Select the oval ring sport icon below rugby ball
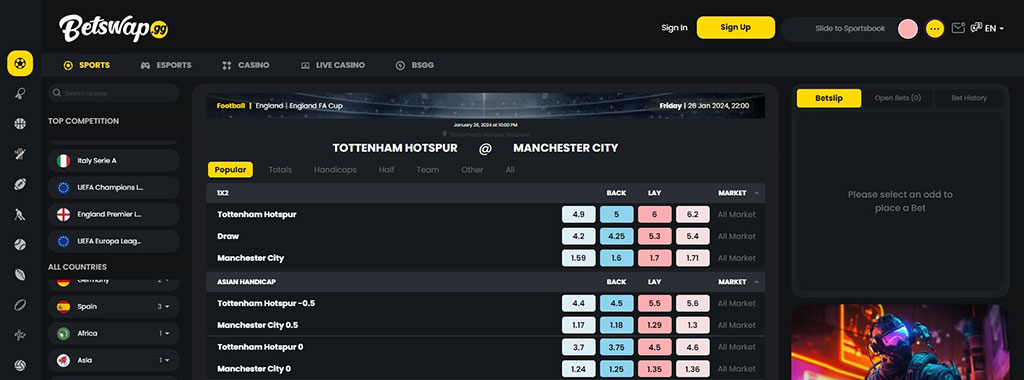The image size is (1024, 380). click(x=20, y=304)
